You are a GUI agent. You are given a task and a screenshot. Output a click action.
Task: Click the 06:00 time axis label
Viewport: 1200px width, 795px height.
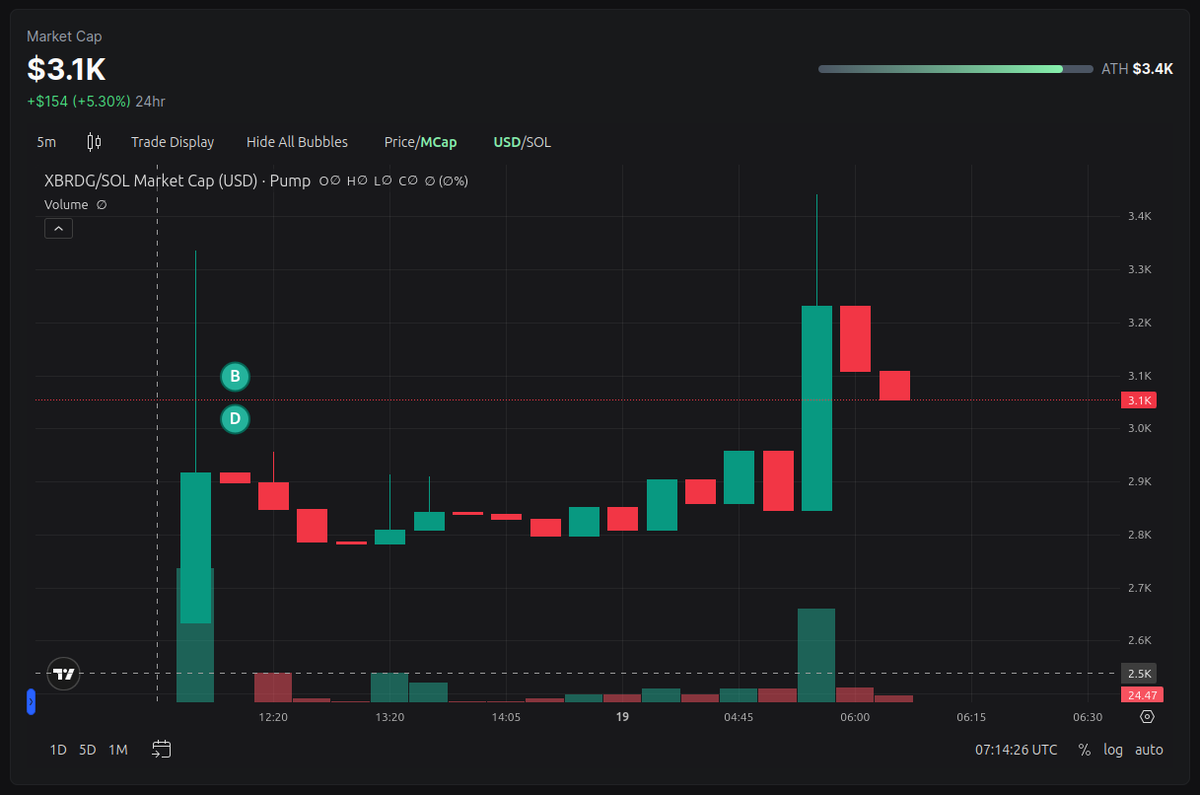coord(854,717)
